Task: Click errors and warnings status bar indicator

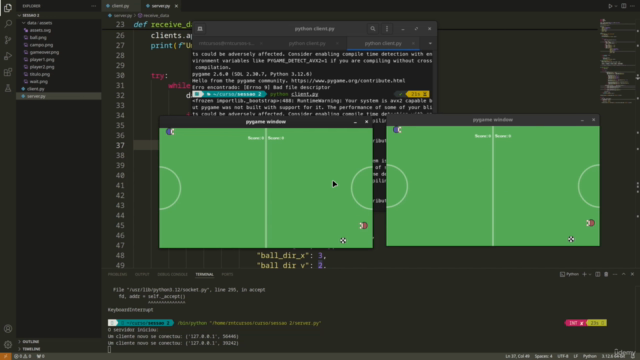Action: (x=23, y=356)
